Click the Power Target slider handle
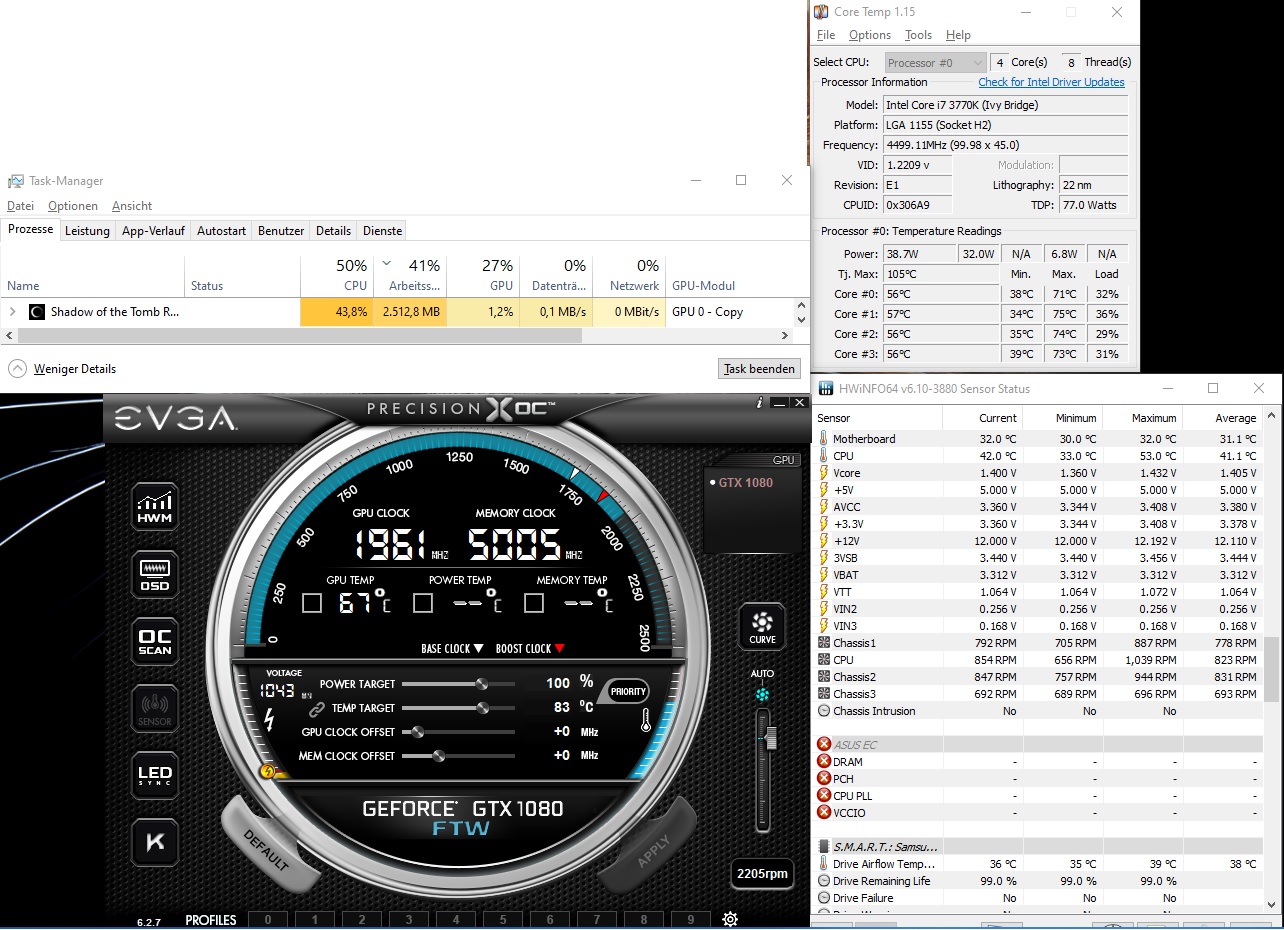Image resolution: width=1284 pixels, height=930 pixels. (x=481, y=684)
